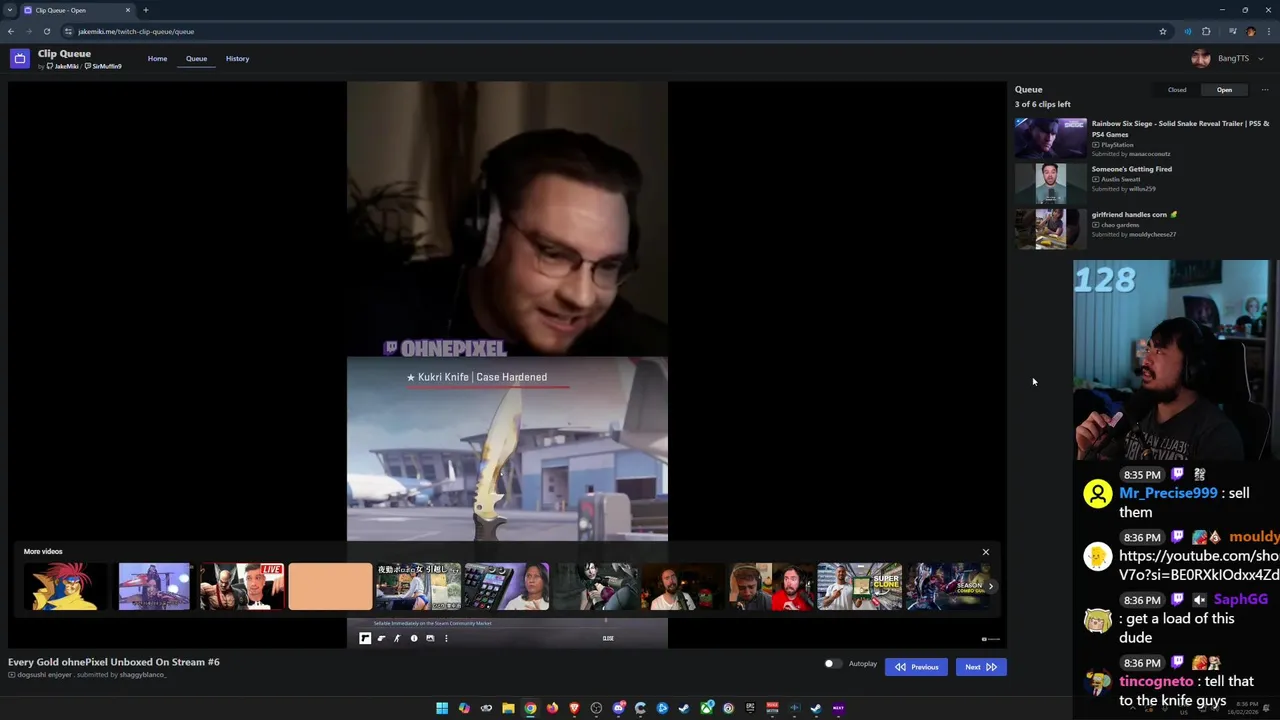The height and width of the screenshot is (720, 1280).
Task: Open media controls icon in toolbar
Action: (x=1232, y=31)
